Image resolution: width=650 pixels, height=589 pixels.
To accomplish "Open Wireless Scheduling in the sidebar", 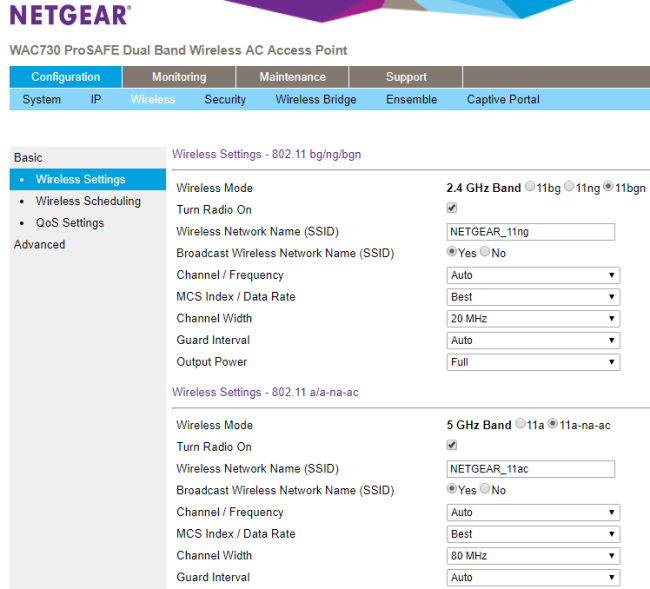I will click(88, 201).
